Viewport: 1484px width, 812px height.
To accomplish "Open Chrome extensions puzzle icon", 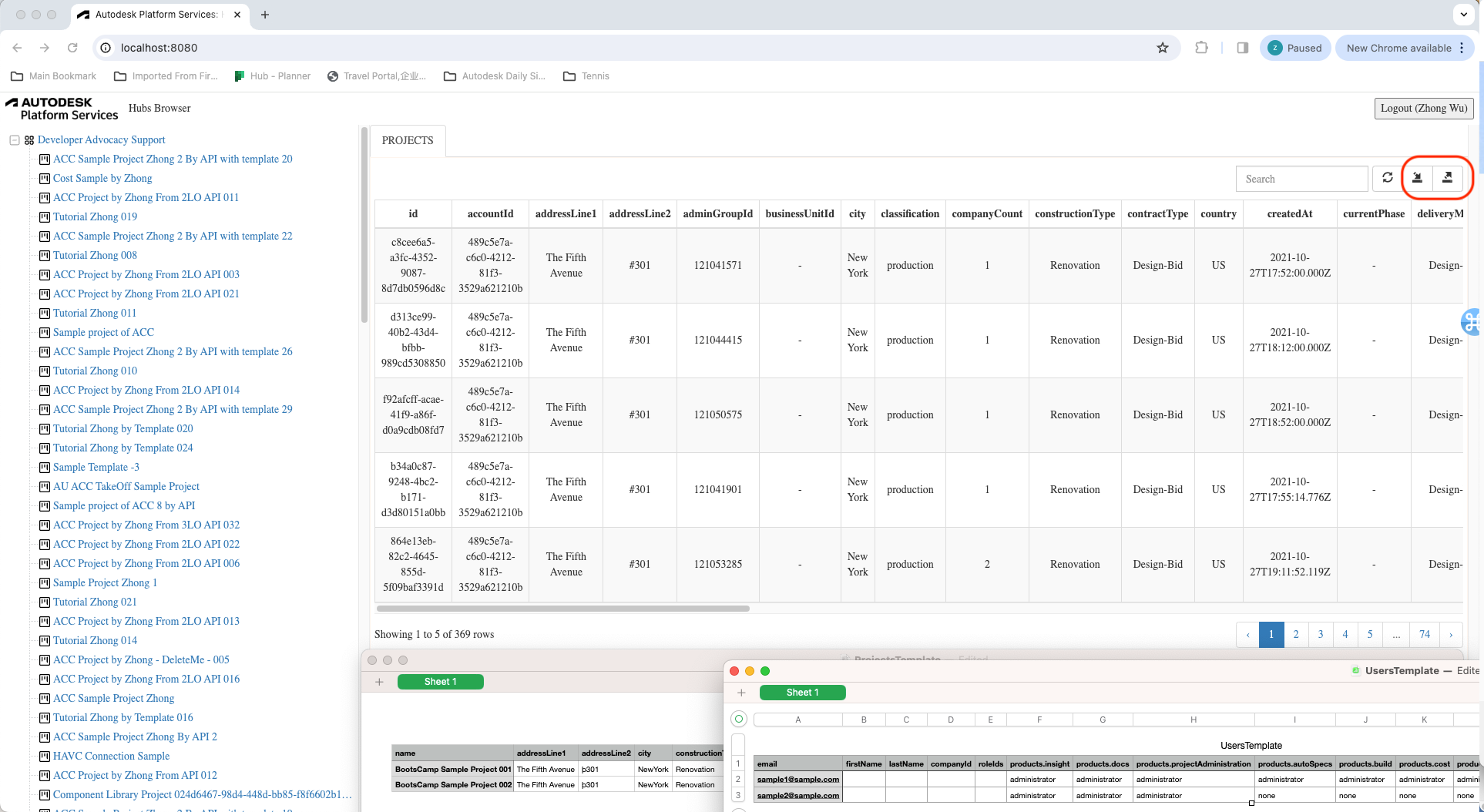I will pos(1201,48).
